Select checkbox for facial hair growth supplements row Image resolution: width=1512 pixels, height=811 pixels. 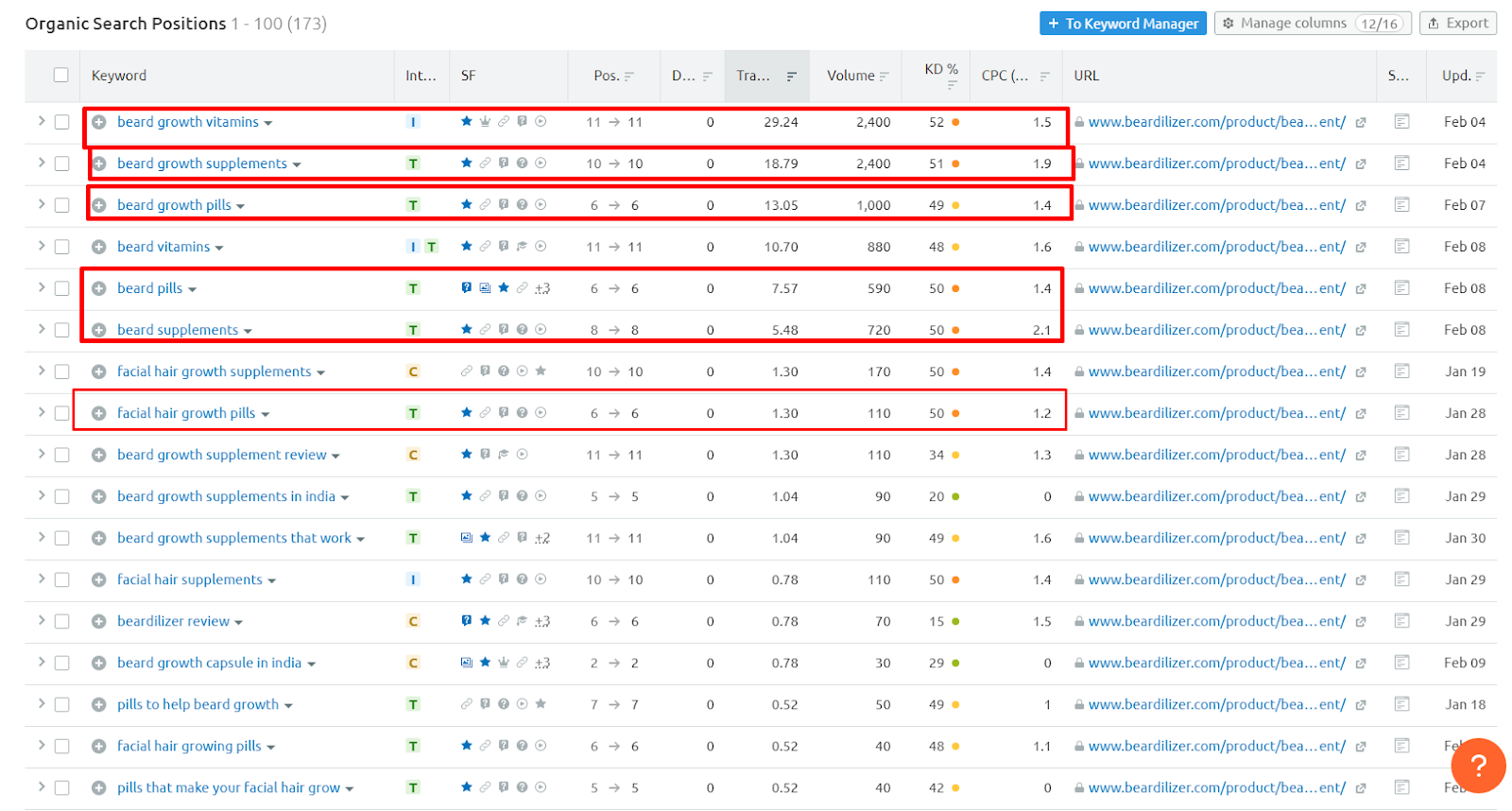[x=61, y=371]
